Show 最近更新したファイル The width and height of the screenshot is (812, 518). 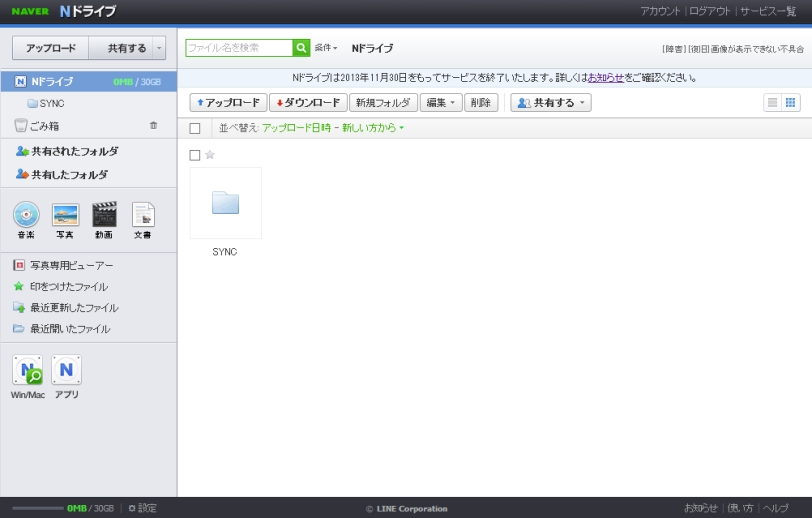pos(65,308)
